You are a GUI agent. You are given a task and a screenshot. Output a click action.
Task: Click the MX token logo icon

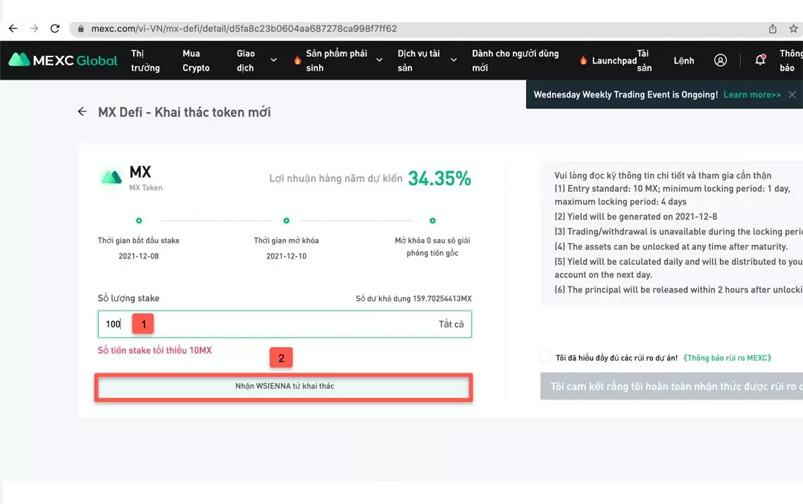pos(111,177)
